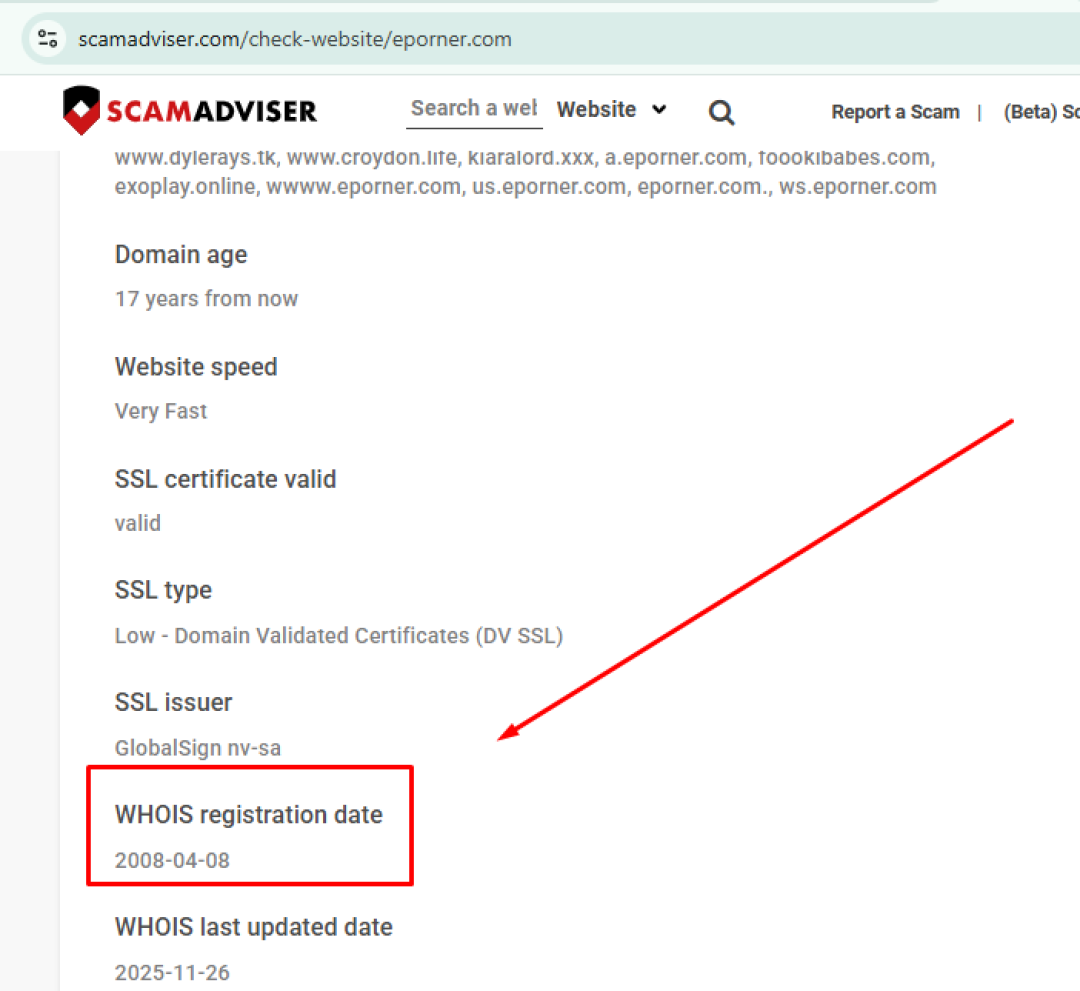Screen dimensions: 1080x991
Task: Select the SSL certificate valid heading
Action: tap(225, 479)
